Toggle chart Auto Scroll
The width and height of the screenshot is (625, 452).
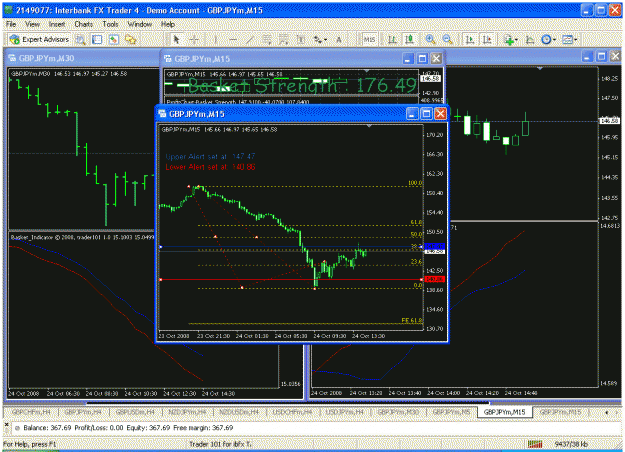[470, 39]
